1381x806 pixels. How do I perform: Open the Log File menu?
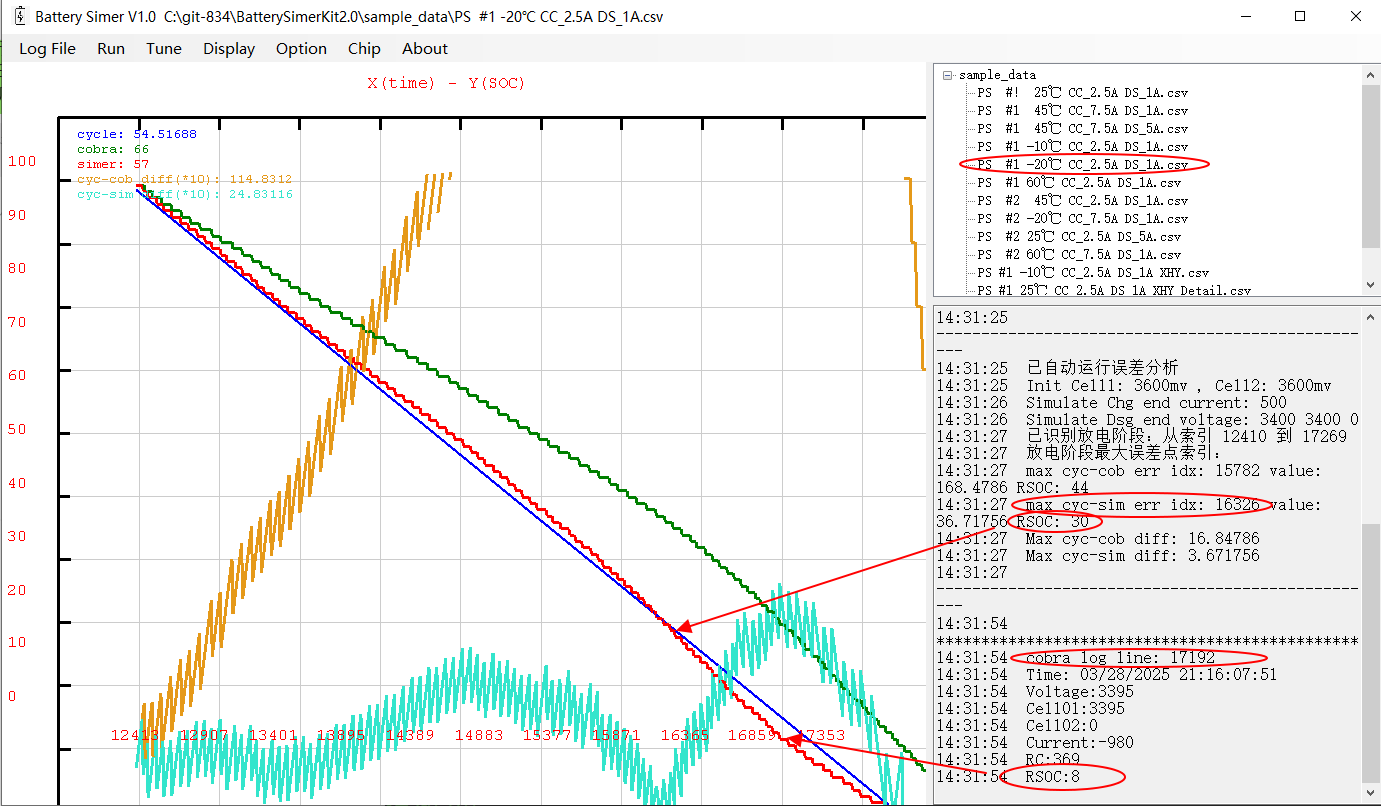47,48
